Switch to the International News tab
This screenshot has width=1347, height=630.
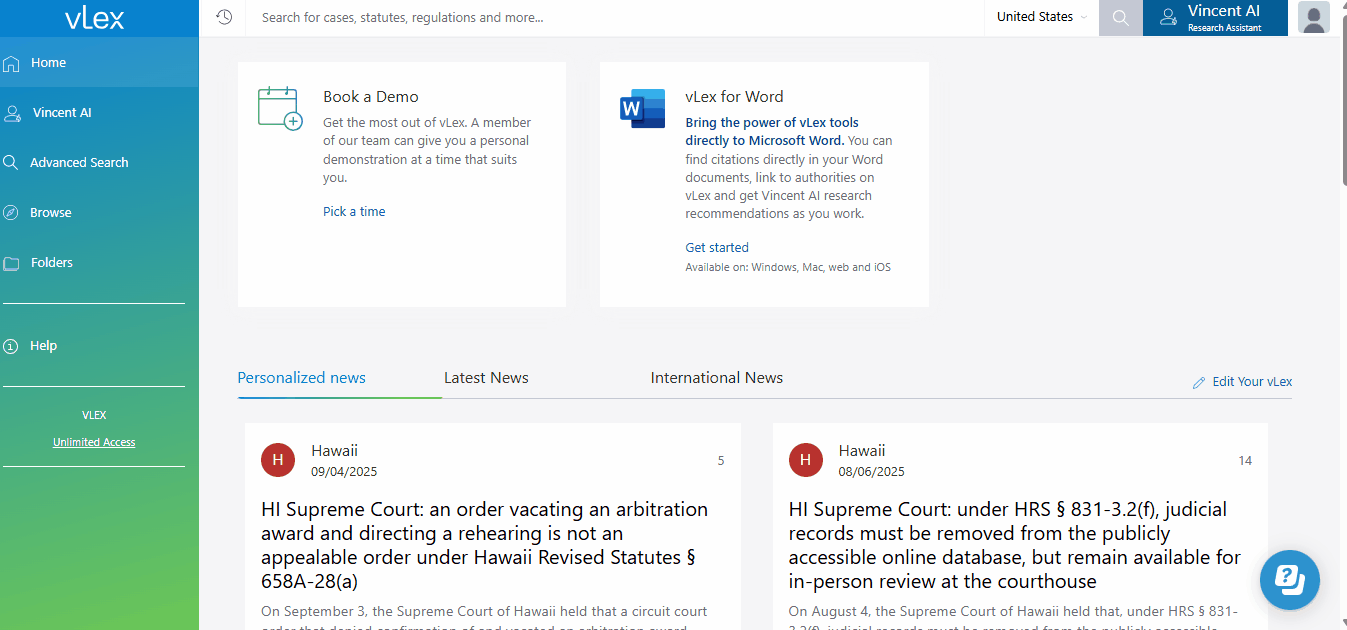point(716,378)
